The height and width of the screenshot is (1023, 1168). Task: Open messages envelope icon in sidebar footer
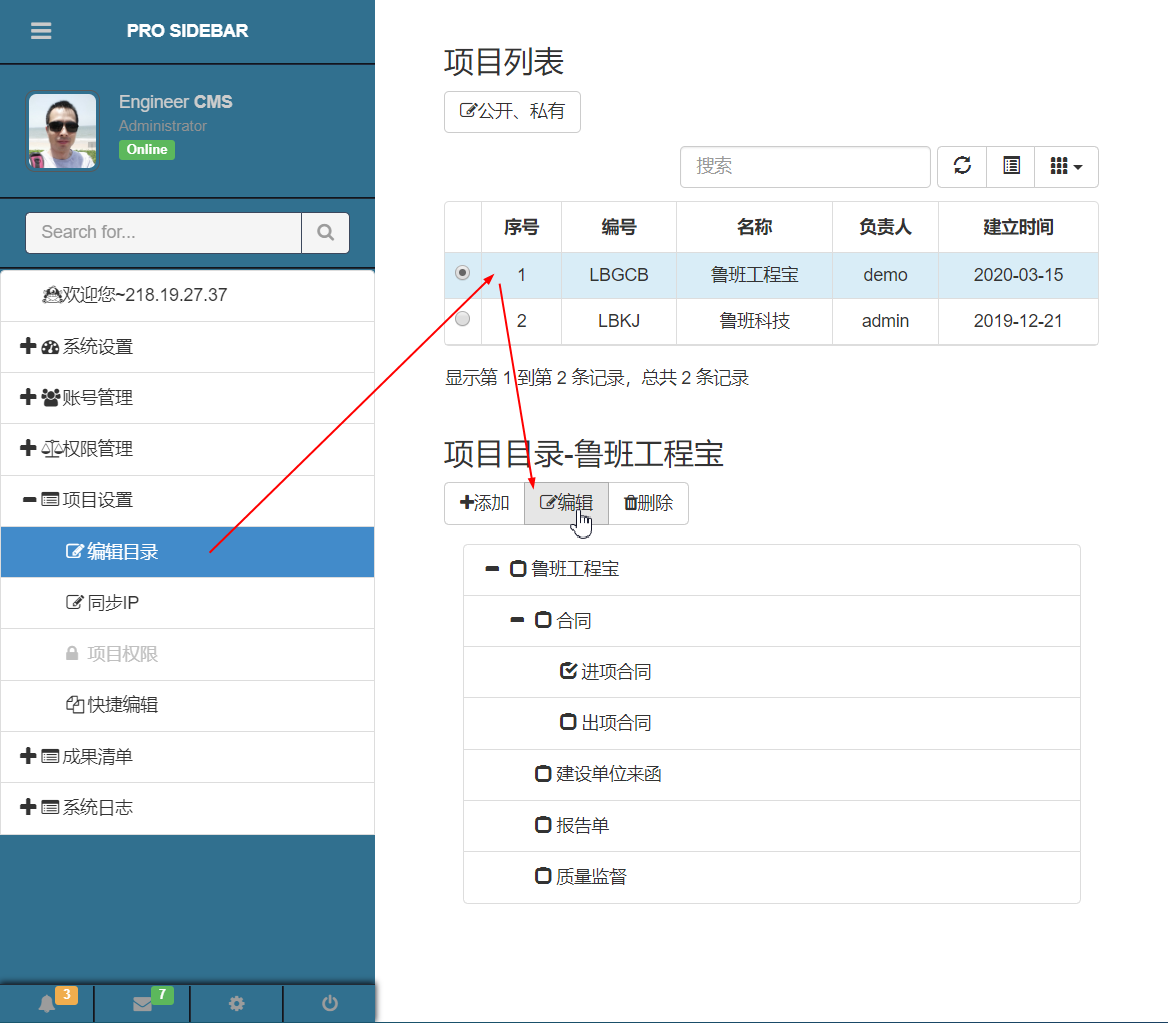coord(142,1004)
